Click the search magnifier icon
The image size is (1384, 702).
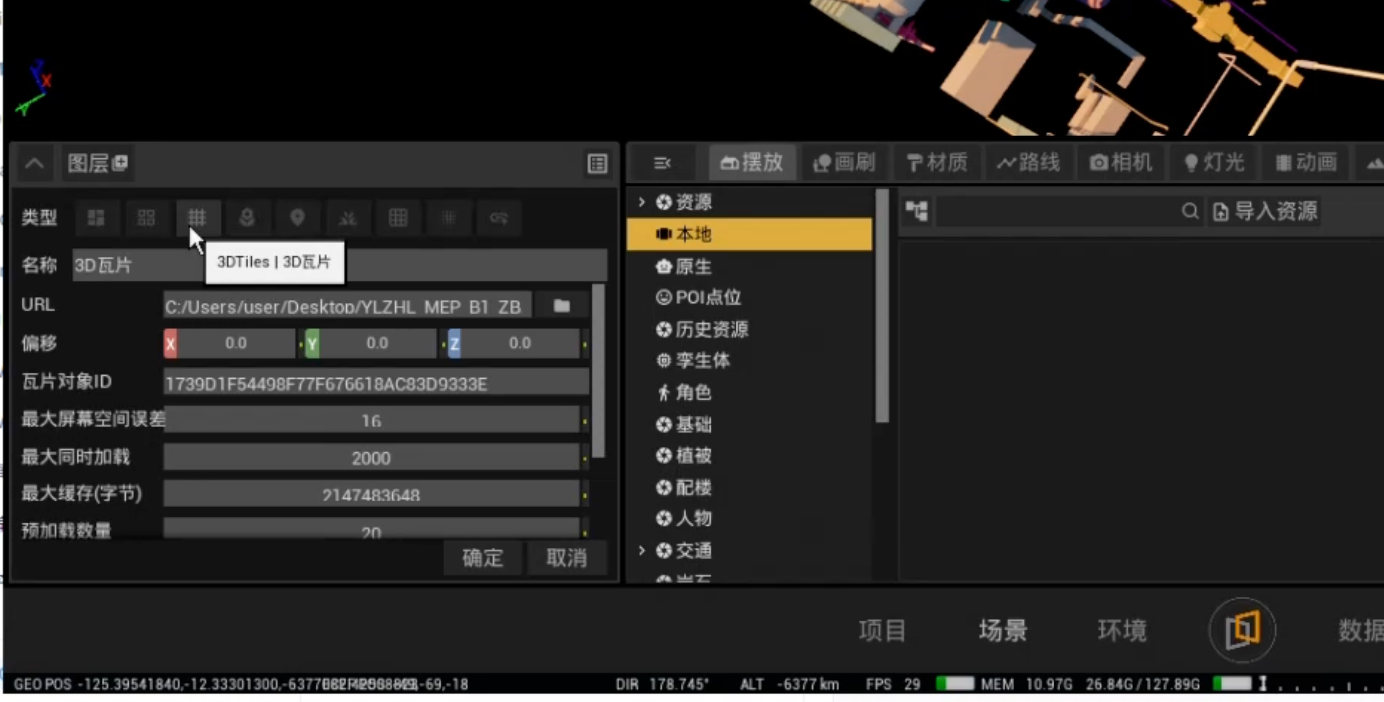(x=1190, y=211)
